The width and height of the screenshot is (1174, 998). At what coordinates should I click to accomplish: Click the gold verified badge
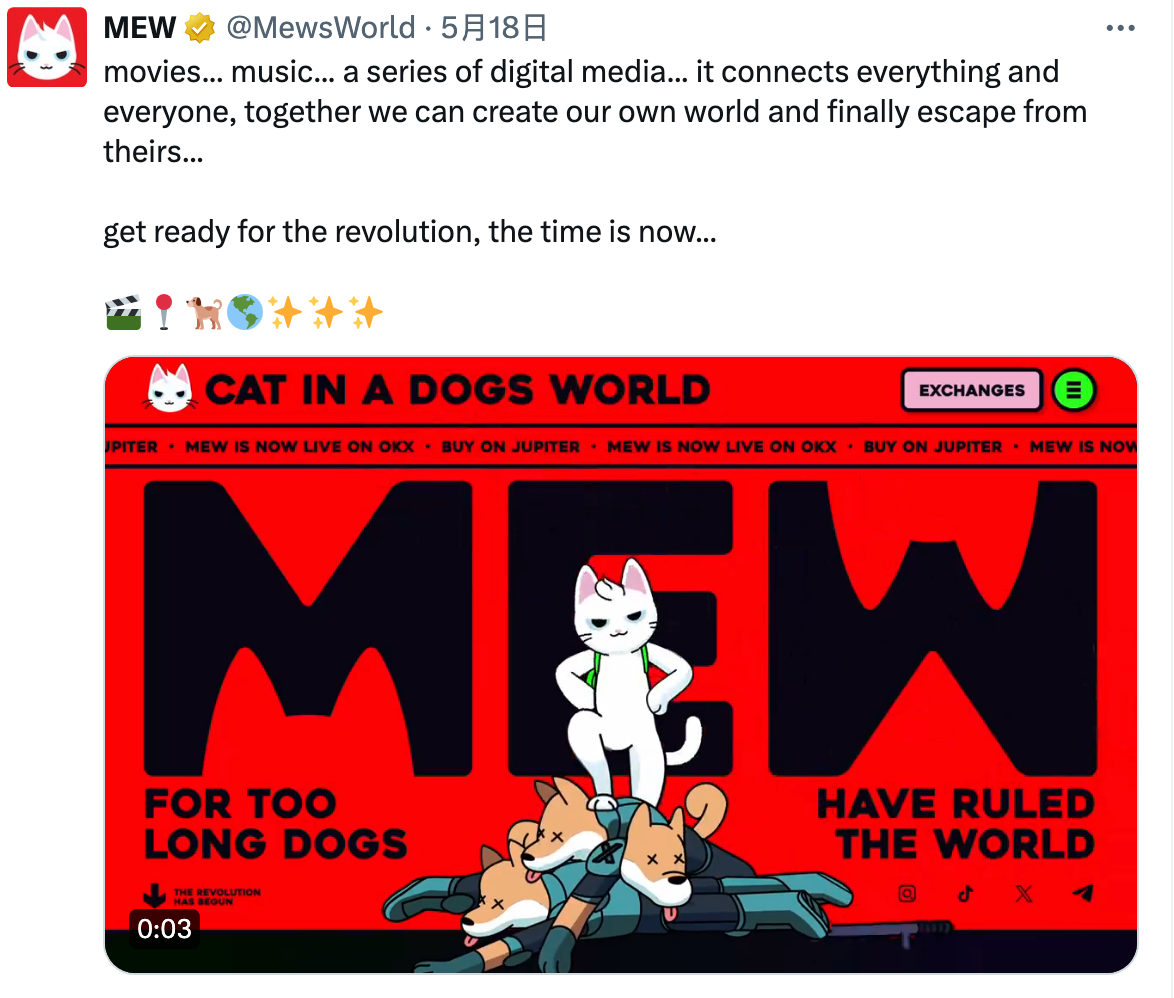coord(200,28)
